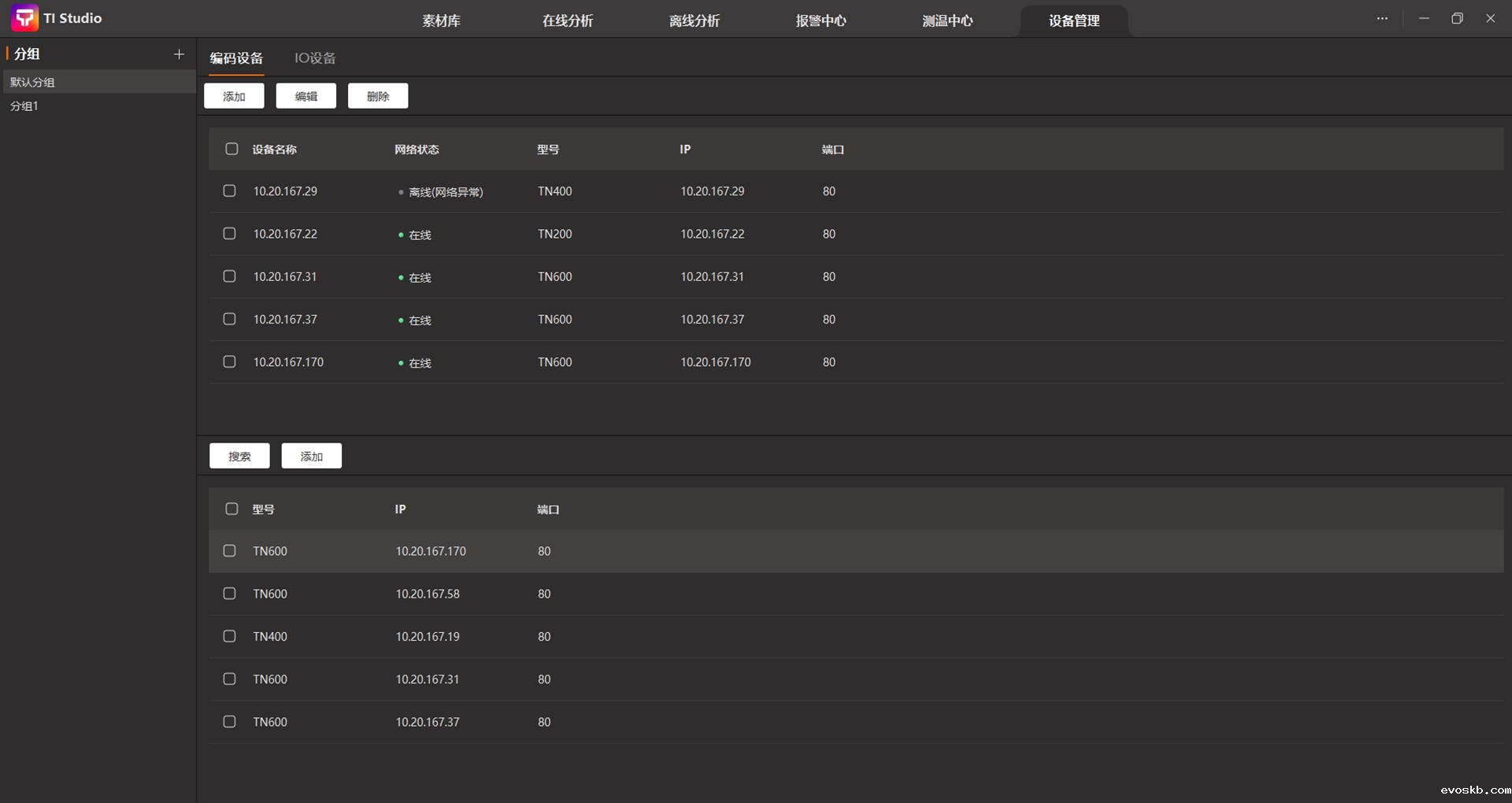Open the 在线分析 tab
The height and width of the screenshot is (803, 1512).
pos(567,21)
